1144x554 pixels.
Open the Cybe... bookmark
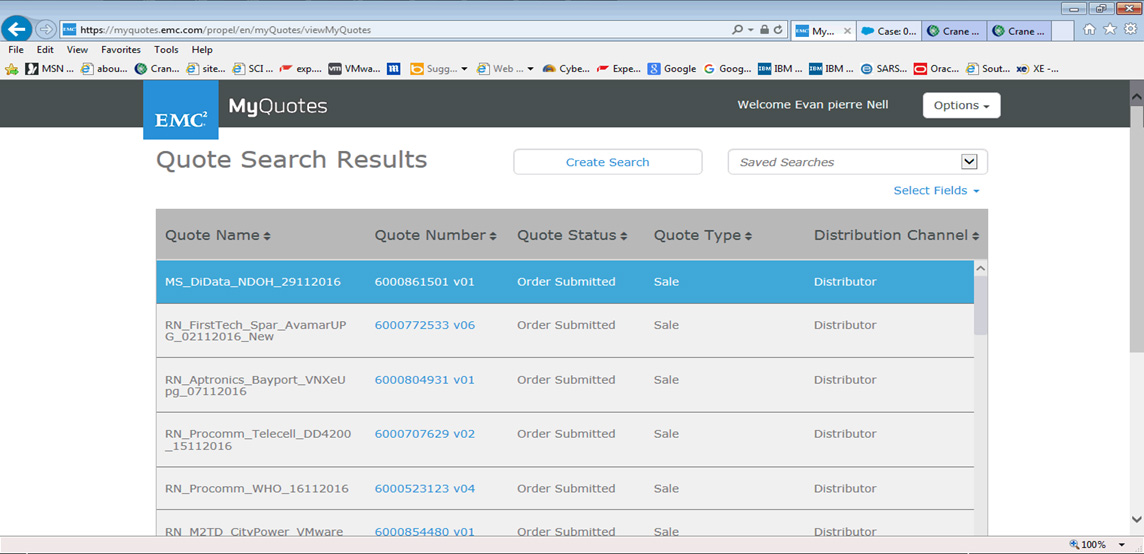(567, 69)
